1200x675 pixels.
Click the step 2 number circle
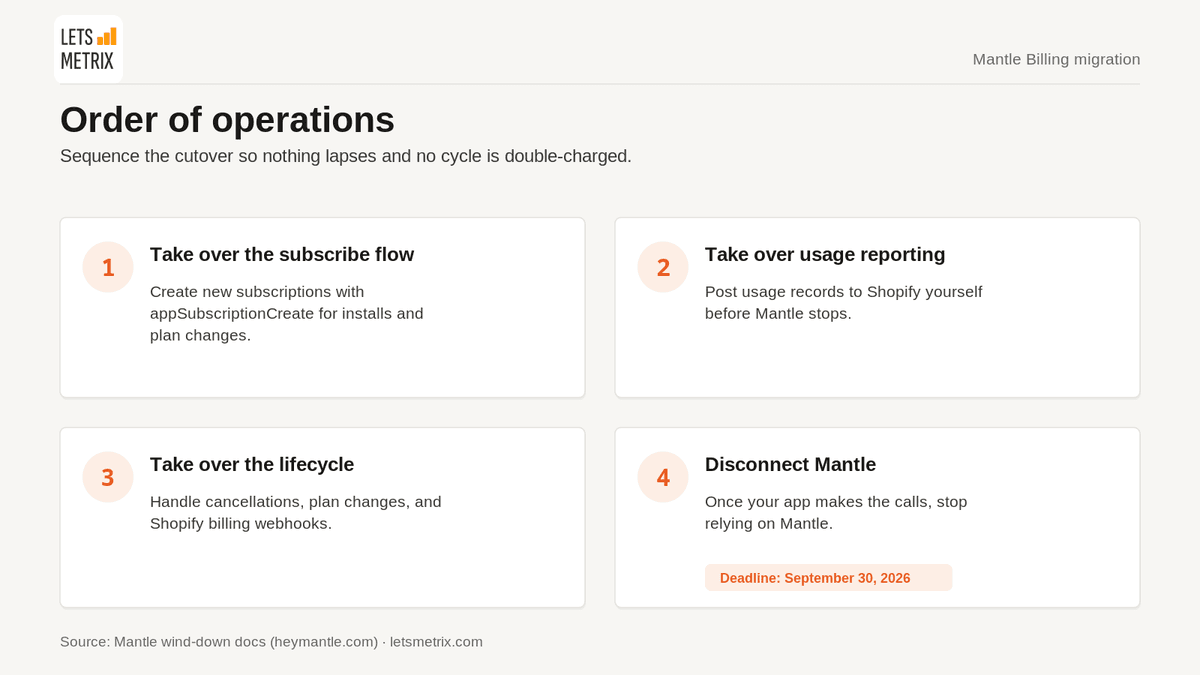(x=663, y=267)
